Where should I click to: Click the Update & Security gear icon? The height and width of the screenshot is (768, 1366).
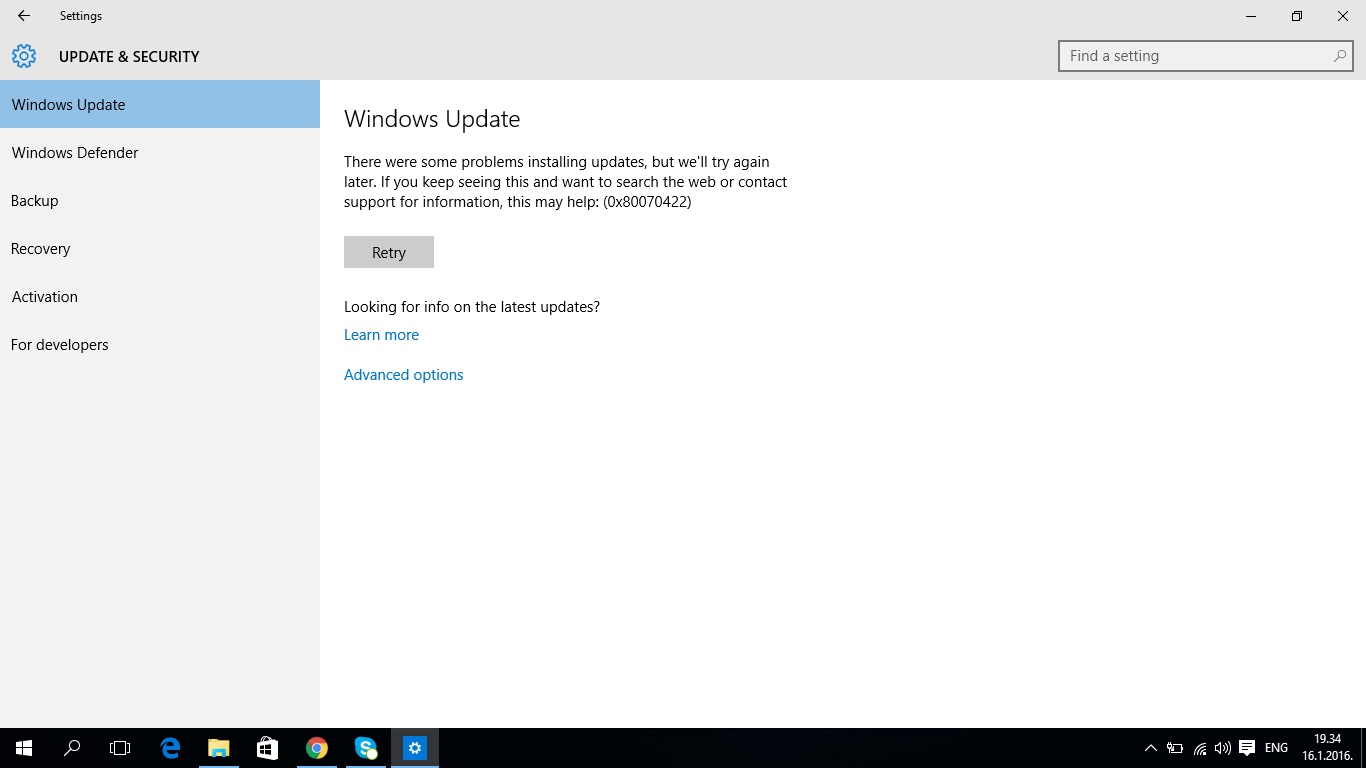(x=24, y=56)
